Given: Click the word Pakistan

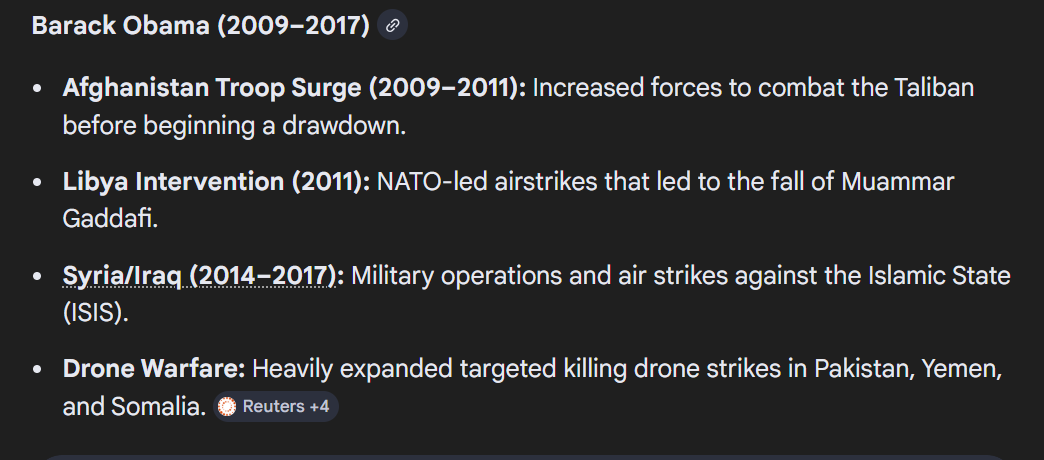Looking at the screenshot, I should point(858,369).
